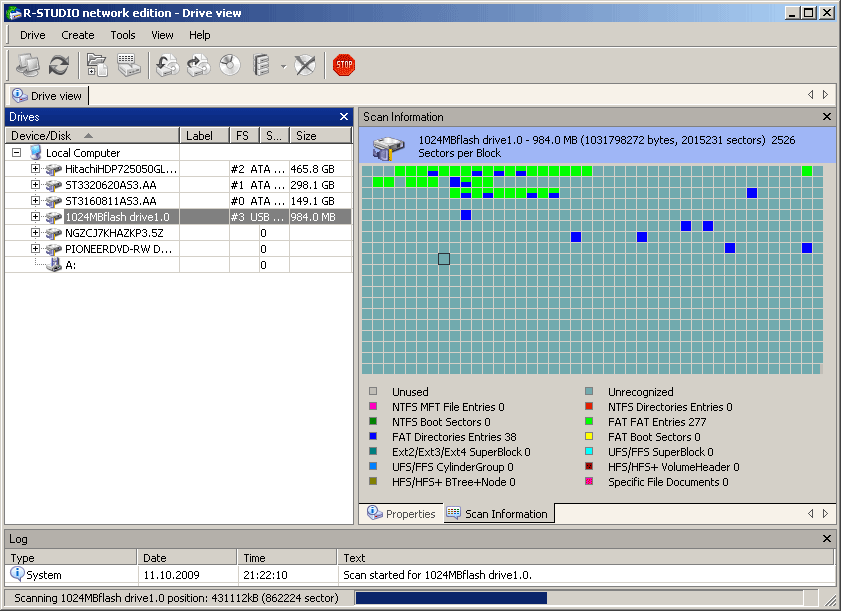Click the Create Region disc toolbar icon
Image resolution: width=841 pixels, height=611 pixels.
pyautogui.click(x=230, y=65)
